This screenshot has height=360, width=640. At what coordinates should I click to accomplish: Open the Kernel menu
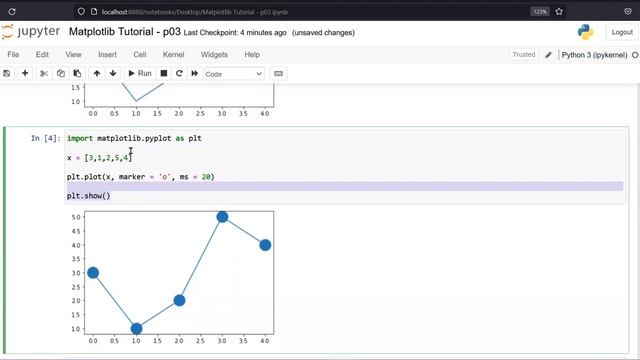[x=173, y=55]
